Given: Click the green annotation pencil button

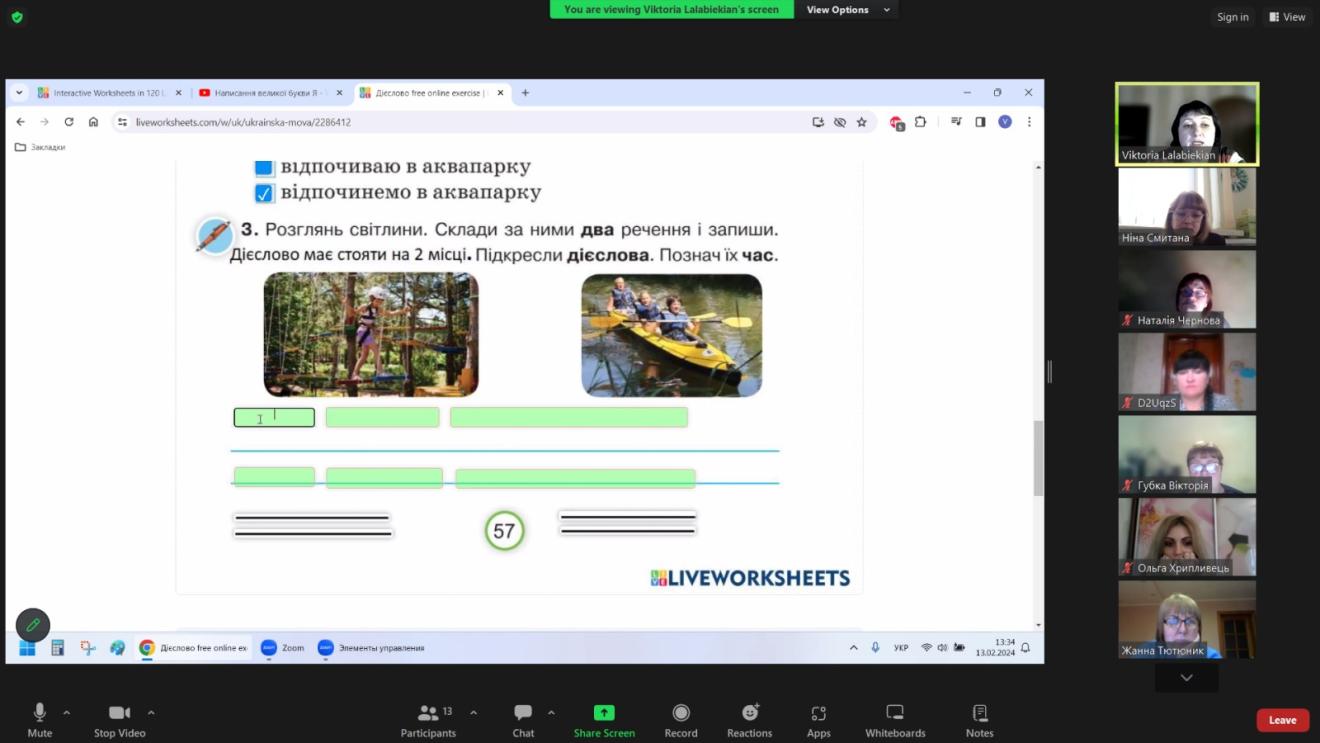Looking at the screenshot, I should 33,625.
